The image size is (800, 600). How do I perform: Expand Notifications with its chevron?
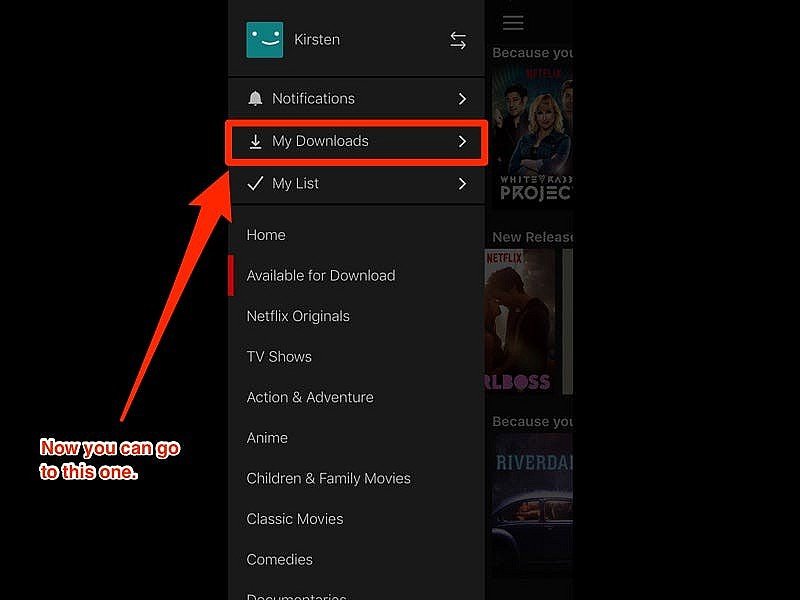(x=462, y=98)
